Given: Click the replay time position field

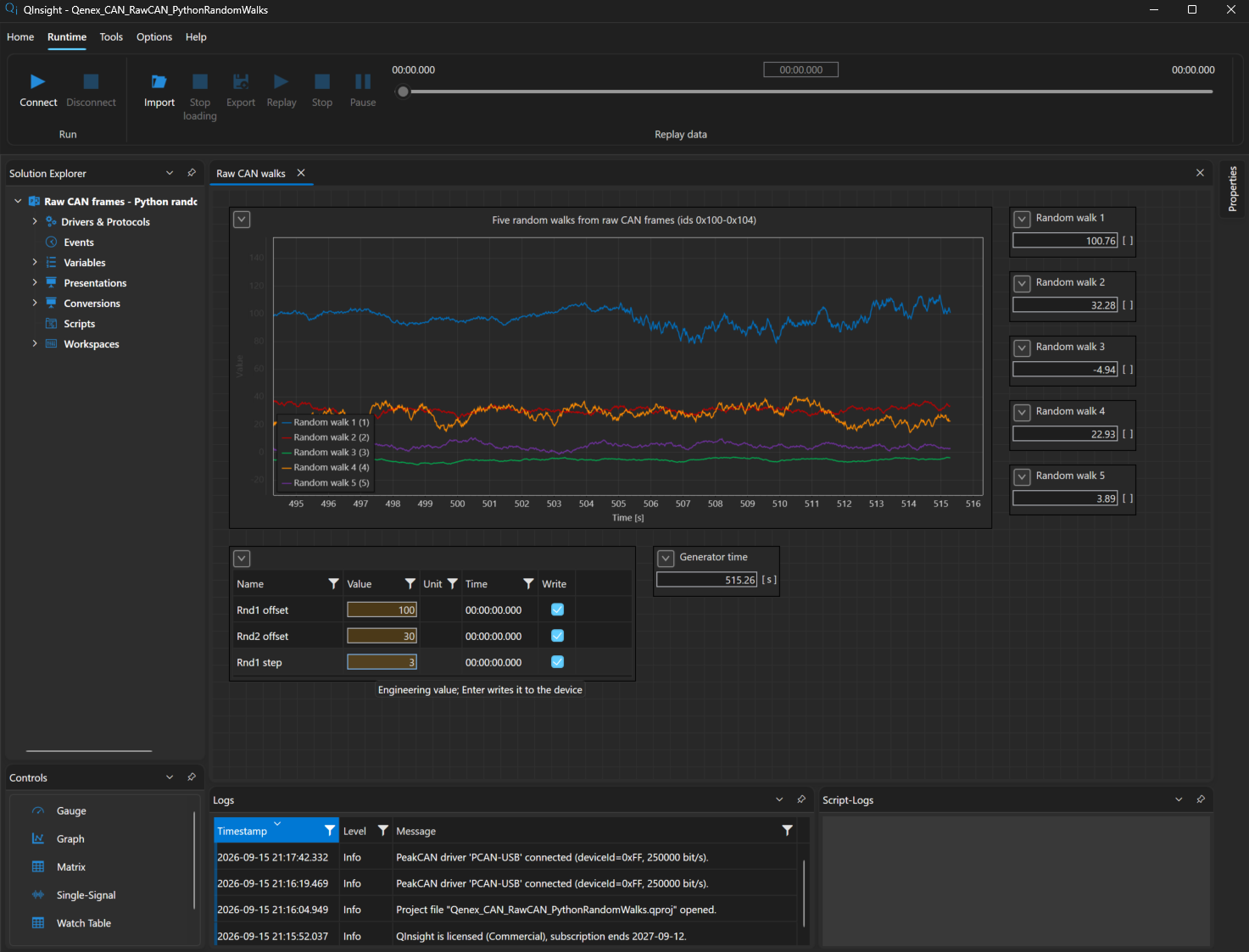Looking at the screenshot, I should pyautogui.click(x=801, y=70).
